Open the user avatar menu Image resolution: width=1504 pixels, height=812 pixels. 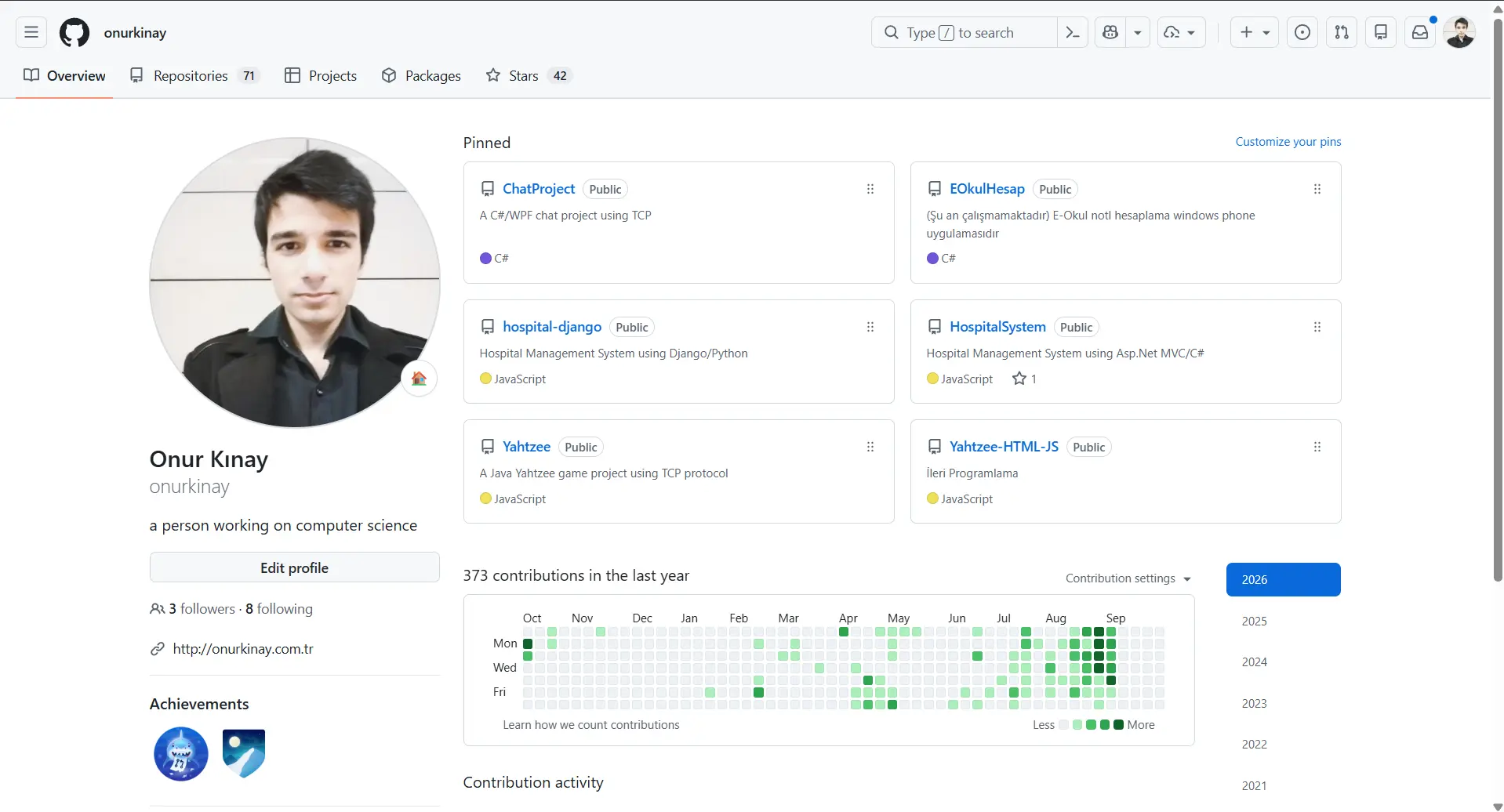1459,32
